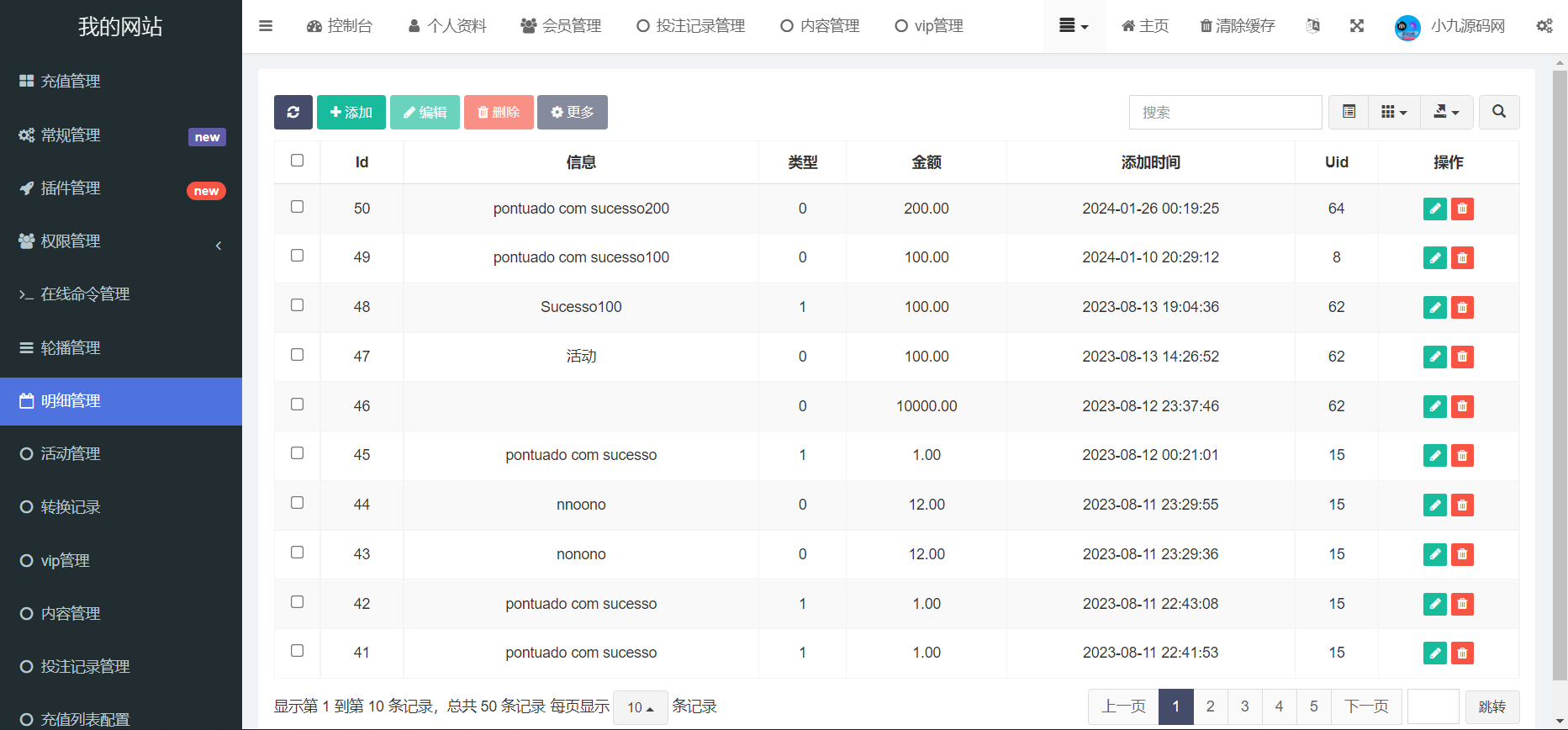
Task: Click the refresh table button
Action: pyautogui.click(x=293, y=112)
